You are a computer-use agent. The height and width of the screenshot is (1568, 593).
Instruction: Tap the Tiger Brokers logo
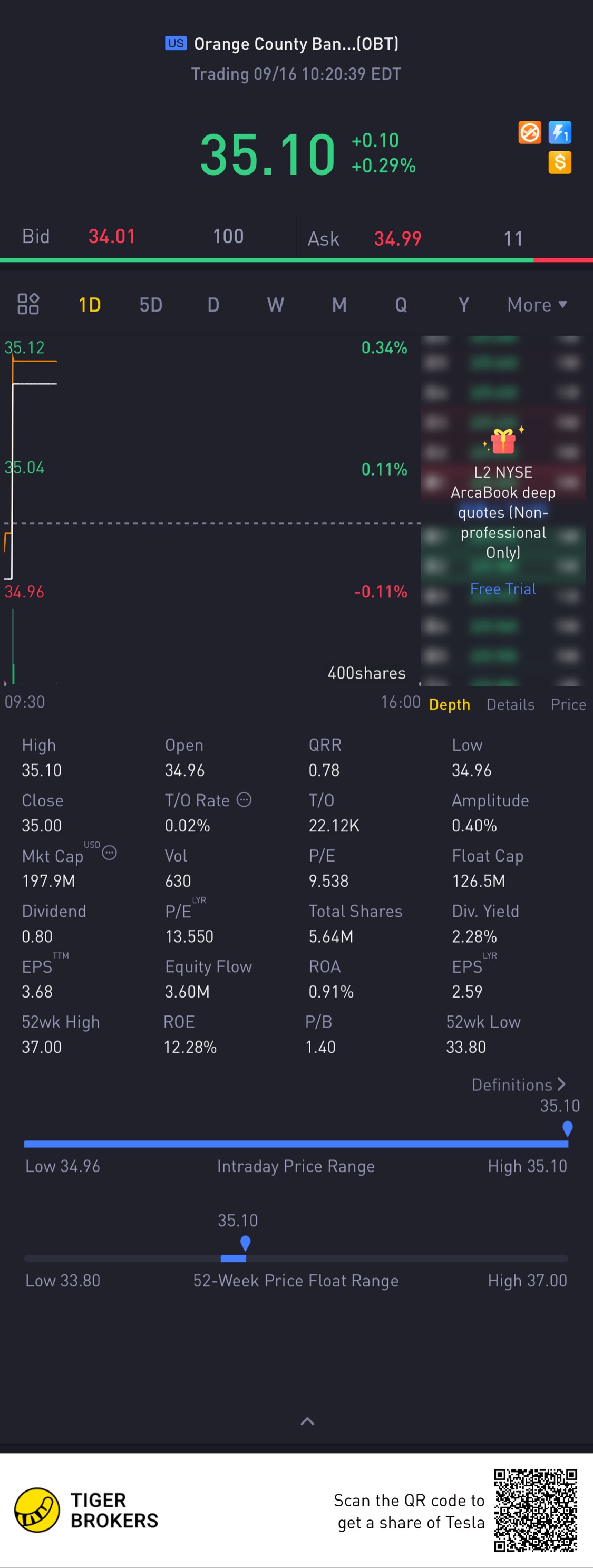(x=37, y=1509)
